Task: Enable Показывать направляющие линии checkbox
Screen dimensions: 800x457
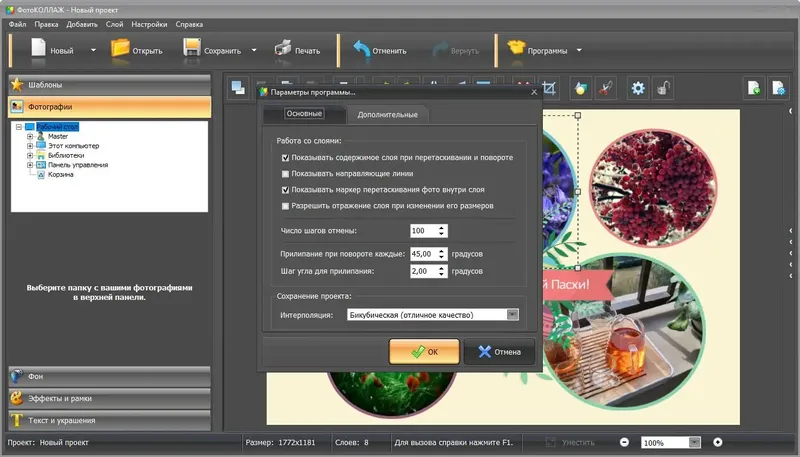Action: pyautogui.click(x=285, y=174)
